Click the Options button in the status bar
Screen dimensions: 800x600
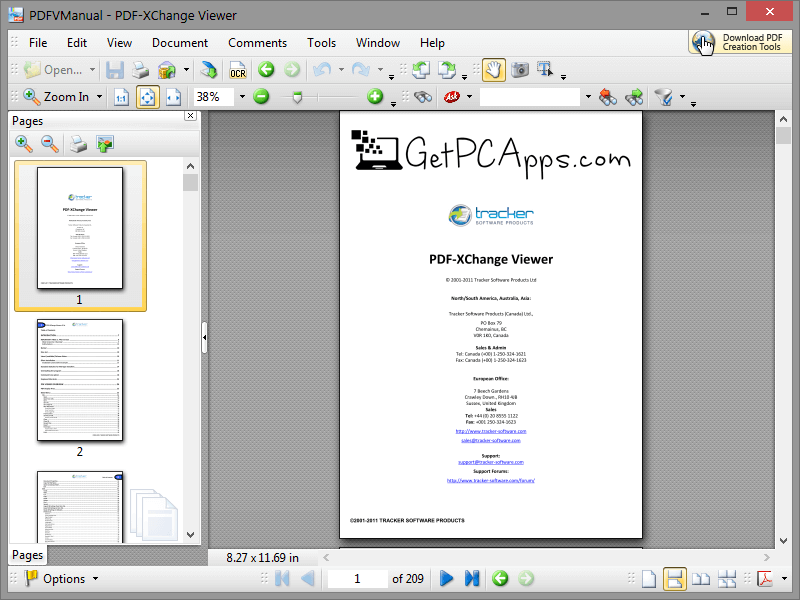(61, 579)
